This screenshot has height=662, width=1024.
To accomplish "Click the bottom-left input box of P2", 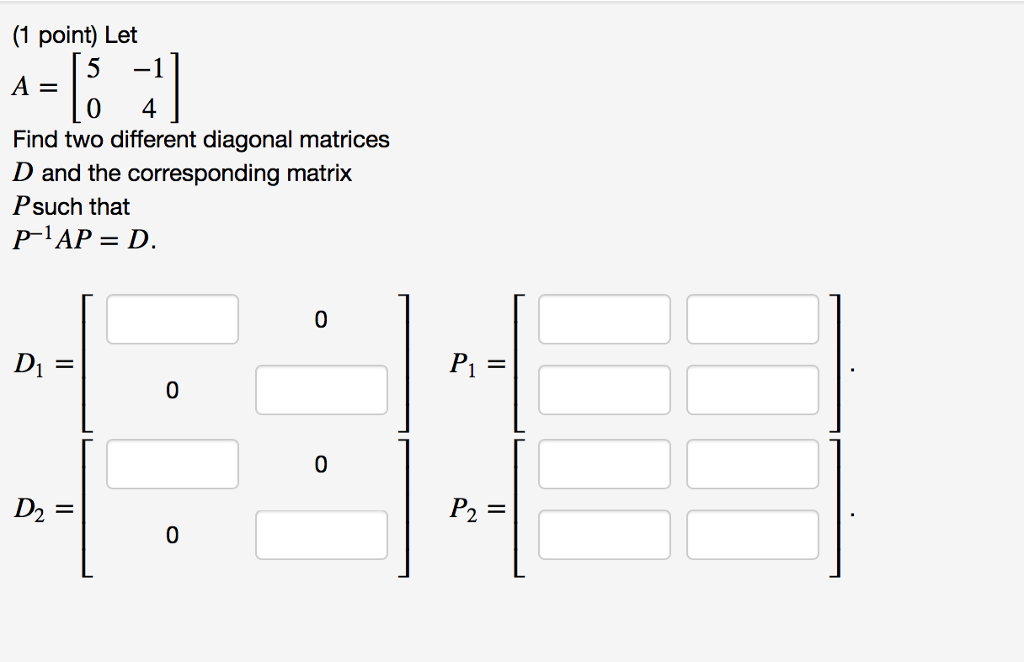I will coord(604,535).
